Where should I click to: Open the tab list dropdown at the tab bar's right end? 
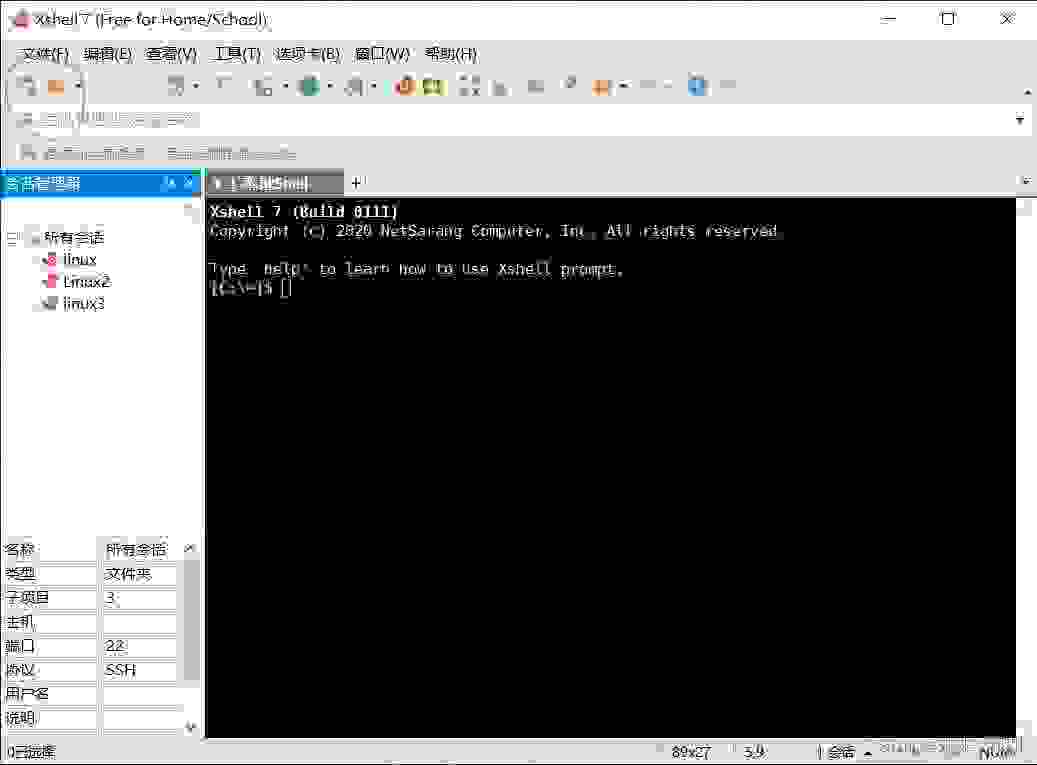click(x=1026, y=181)
